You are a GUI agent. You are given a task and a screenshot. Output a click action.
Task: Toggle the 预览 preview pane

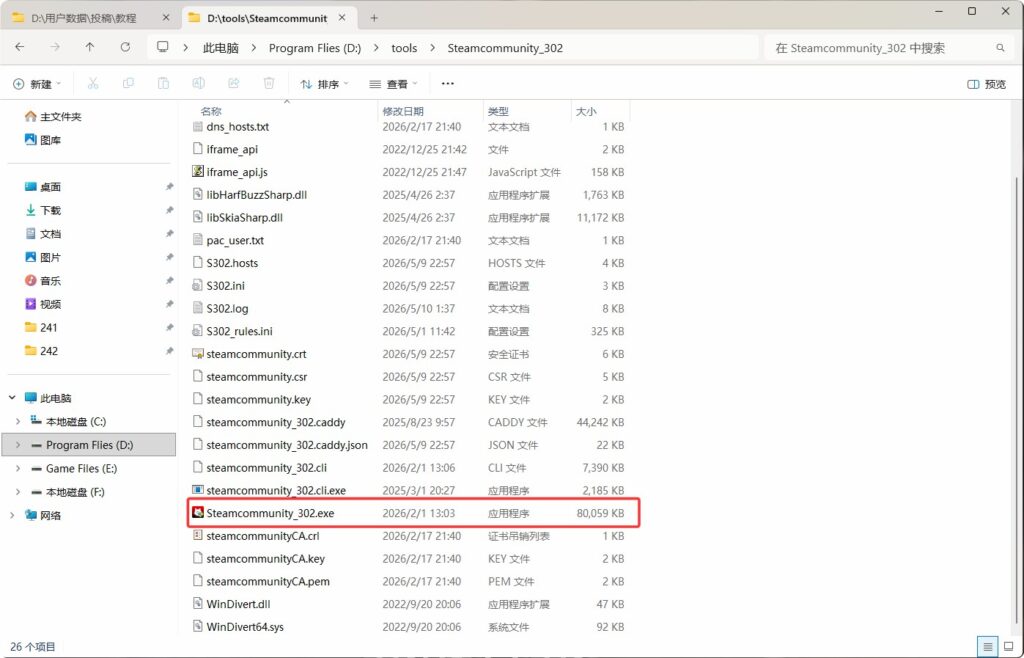[986, 84]
